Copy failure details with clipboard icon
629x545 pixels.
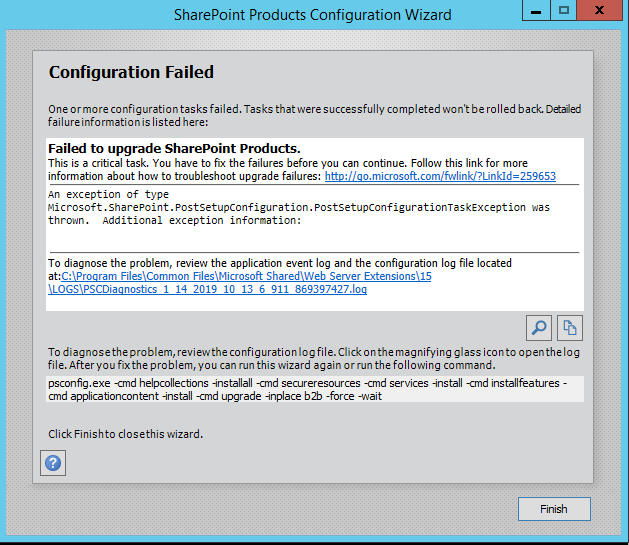click(x=570, y=328)
